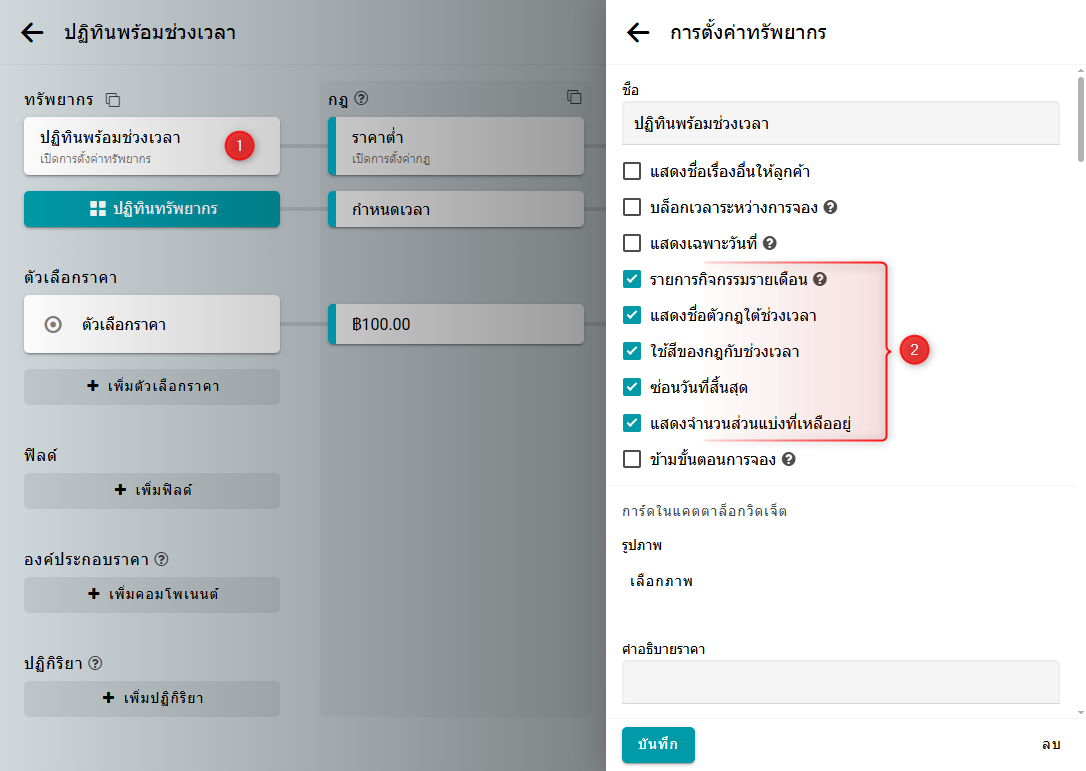Click help icon next to กฎ heading
This screenshot has height=771, width=1086.
click(362, 98)
